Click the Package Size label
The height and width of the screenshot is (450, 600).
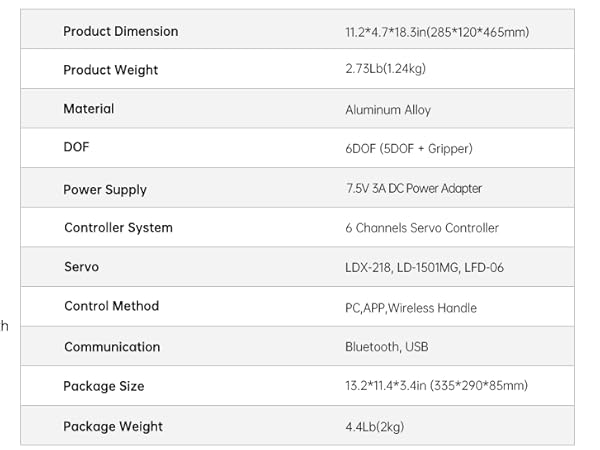pos(104,386)
